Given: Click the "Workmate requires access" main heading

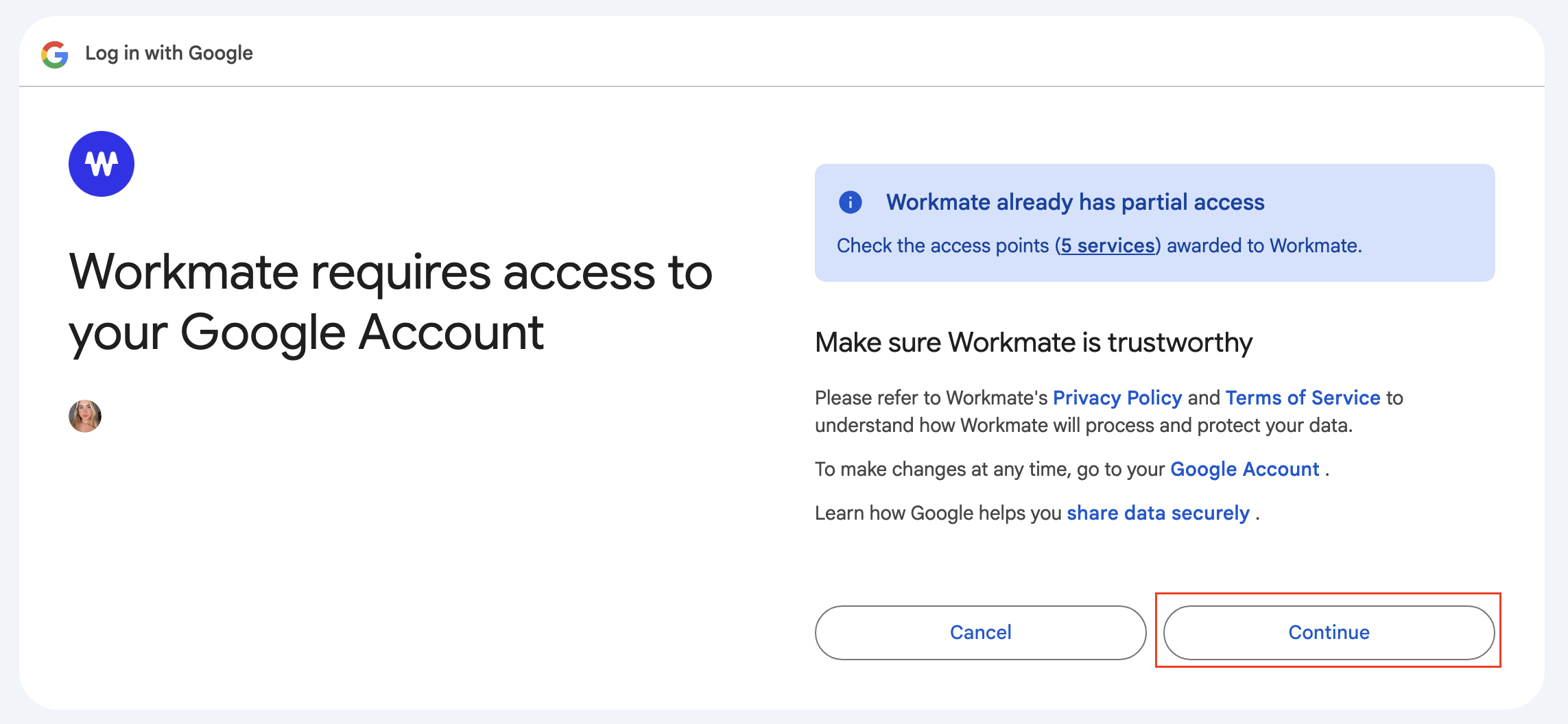Looking at the screenshot, I should [390, 302].
